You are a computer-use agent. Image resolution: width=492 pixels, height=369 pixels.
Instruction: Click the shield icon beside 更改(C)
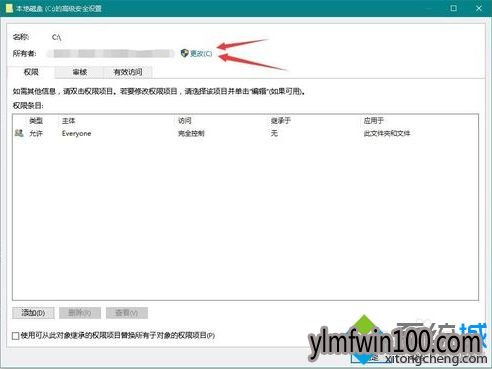[184, 53]
